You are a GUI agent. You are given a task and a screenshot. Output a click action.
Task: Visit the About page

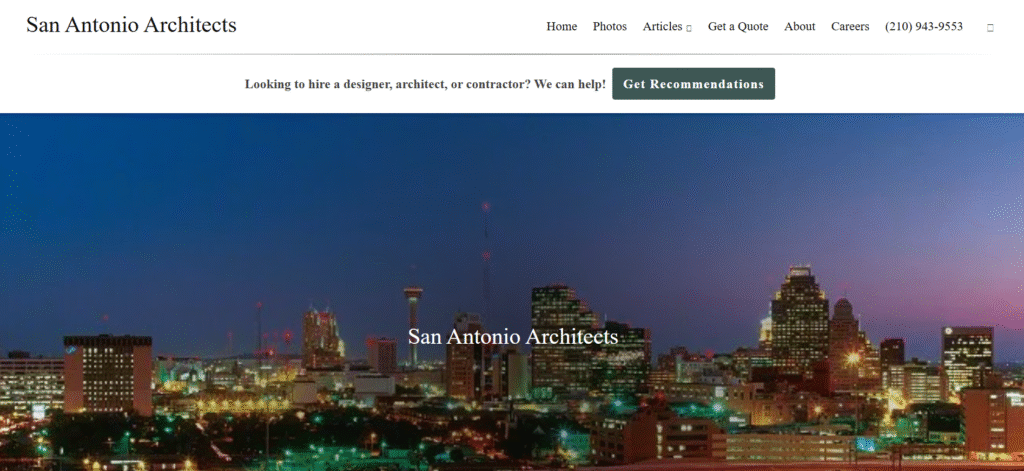click(x=799, y=27)
